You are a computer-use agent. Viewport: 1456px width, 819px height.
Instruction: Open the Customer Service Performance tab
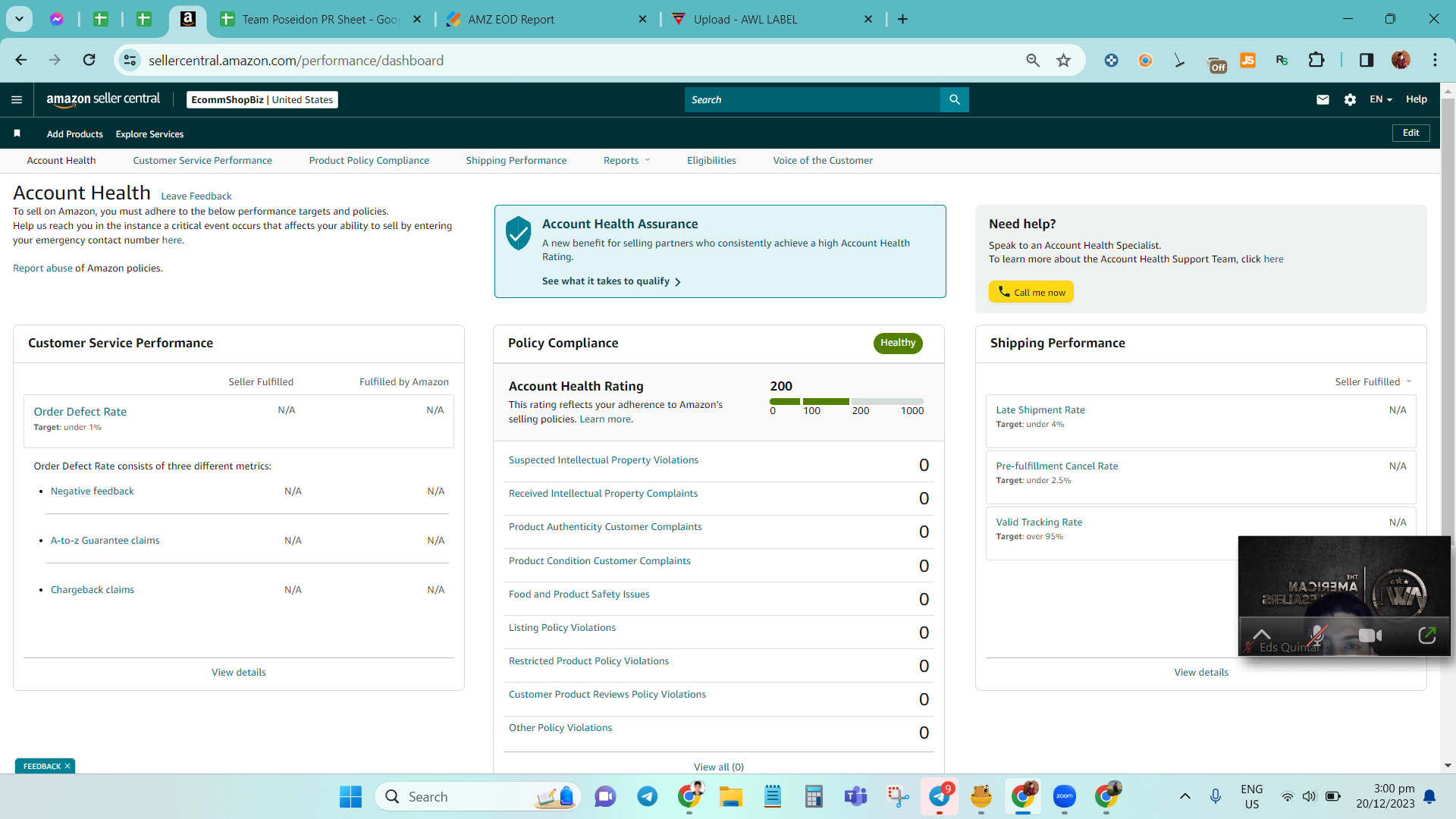point(202,160)
